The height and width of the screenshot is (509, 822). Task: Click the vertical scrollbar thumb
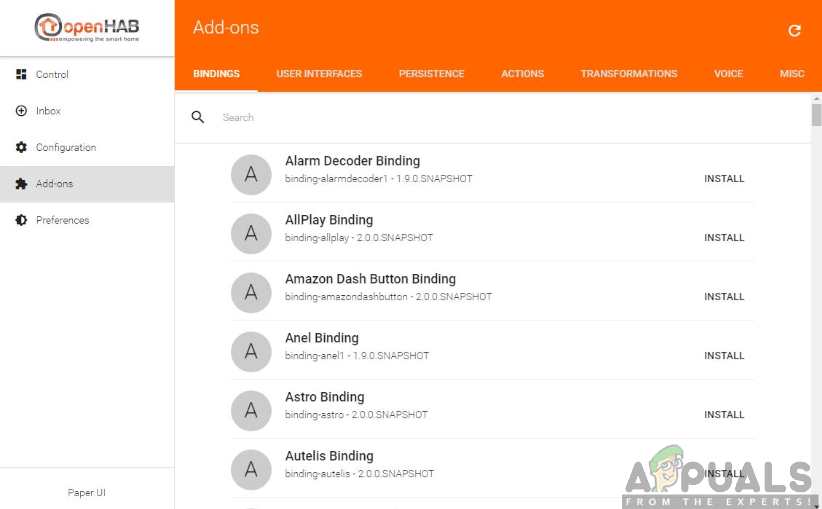point(816,115)
